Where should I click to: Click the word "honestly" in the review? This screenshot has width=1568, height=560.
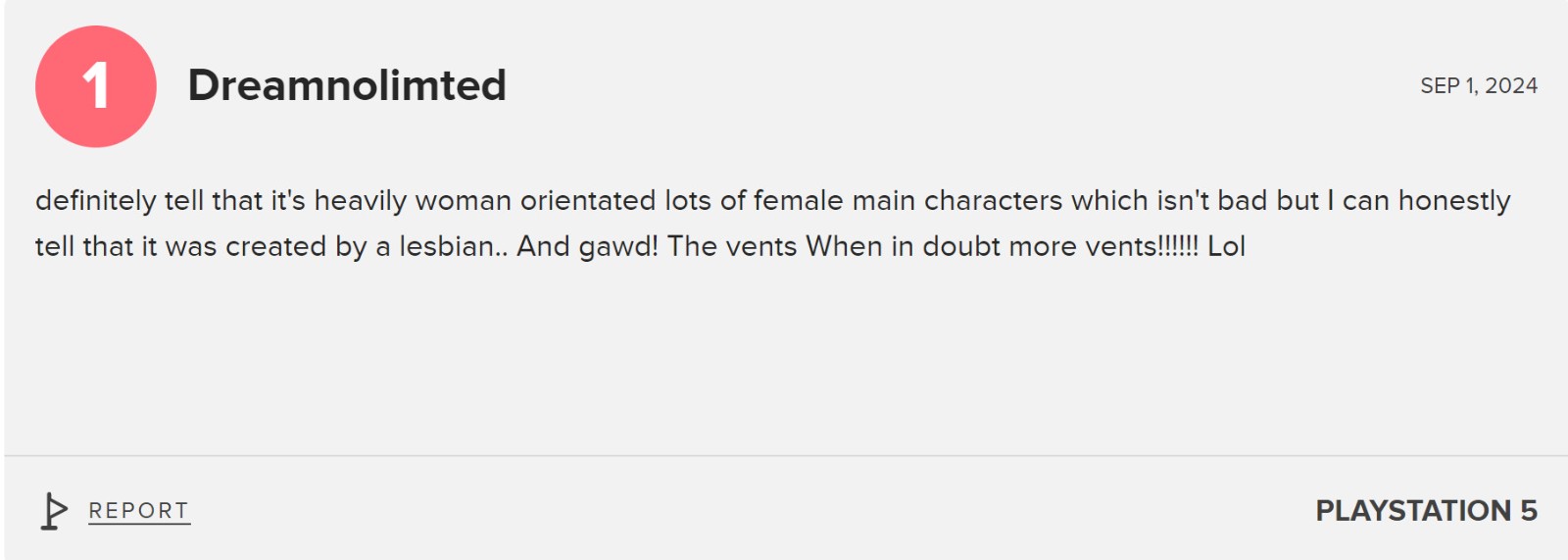(x=1454, y=201)
